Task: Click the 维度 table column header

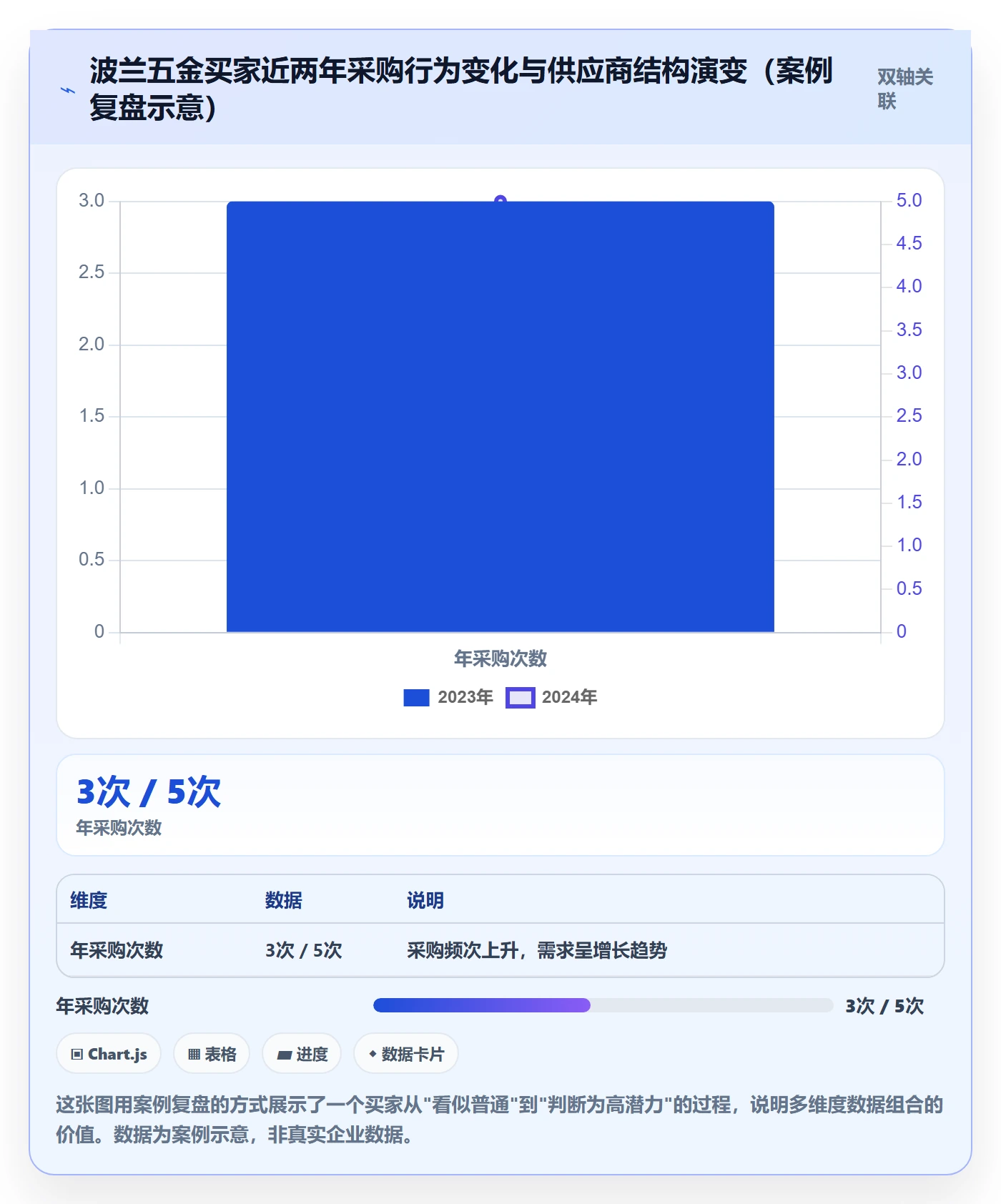Action: (x=89, y=900)
